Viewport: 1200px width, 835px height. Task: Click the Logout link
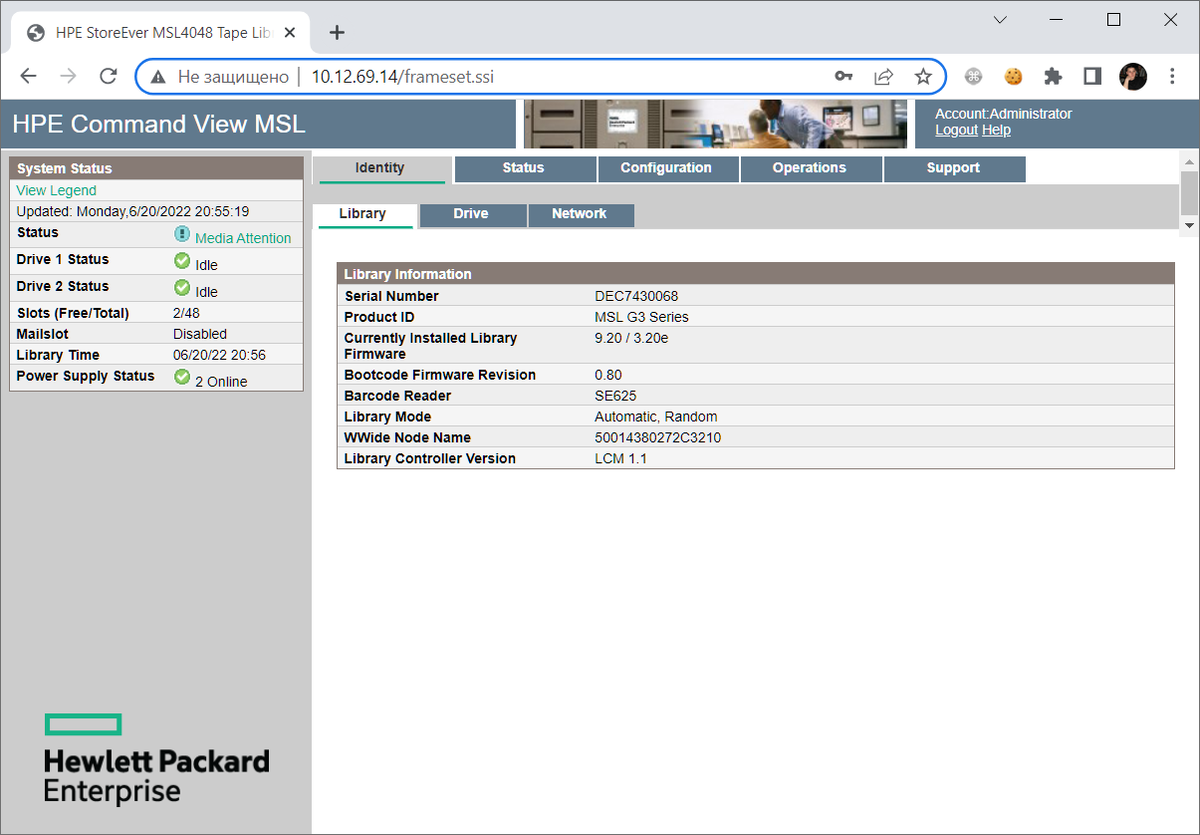[957, 130]
